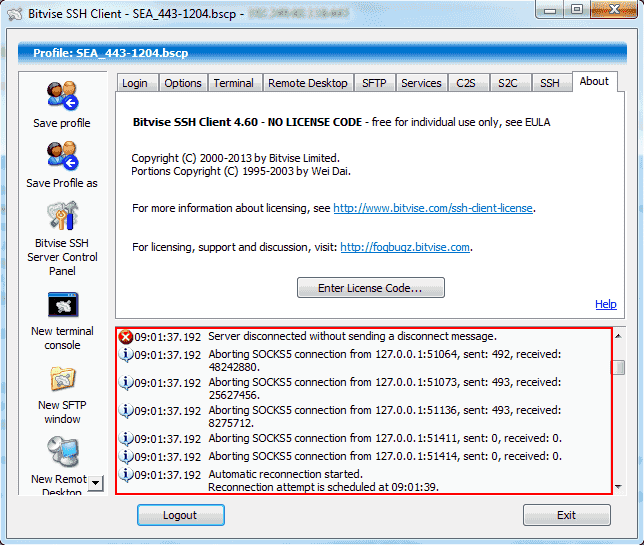Click the 'Save profile' sidebar label

(x=62, y=123)
